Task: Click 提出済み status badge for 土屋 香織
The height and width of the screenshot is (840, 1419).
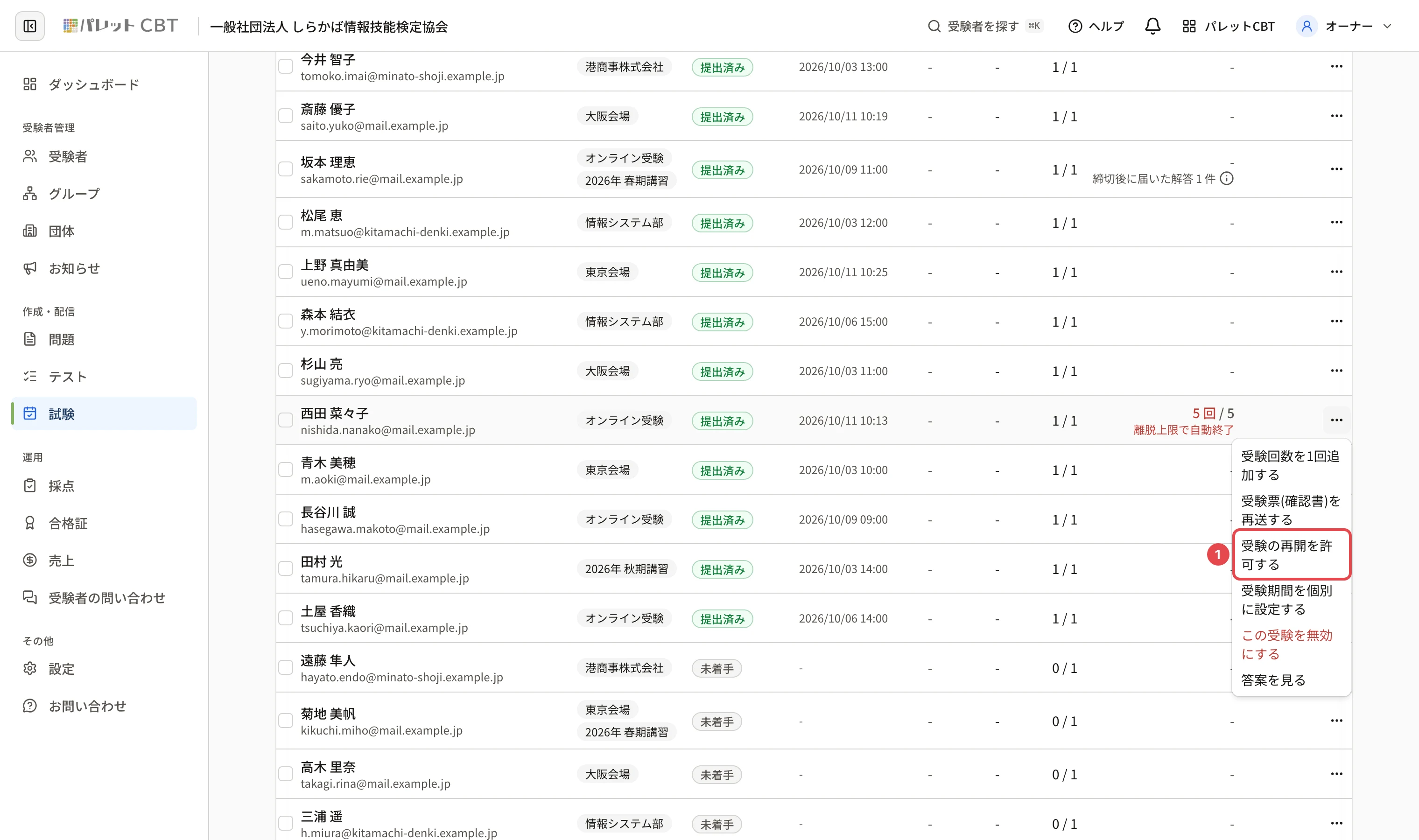Action: [722, 619]
